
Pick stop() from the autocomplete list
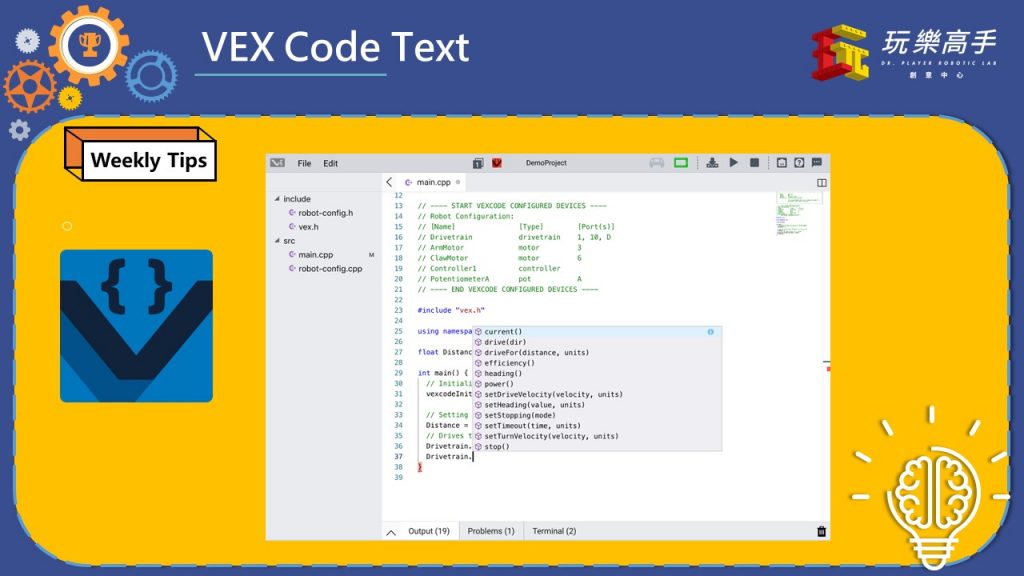pos(597,447)
